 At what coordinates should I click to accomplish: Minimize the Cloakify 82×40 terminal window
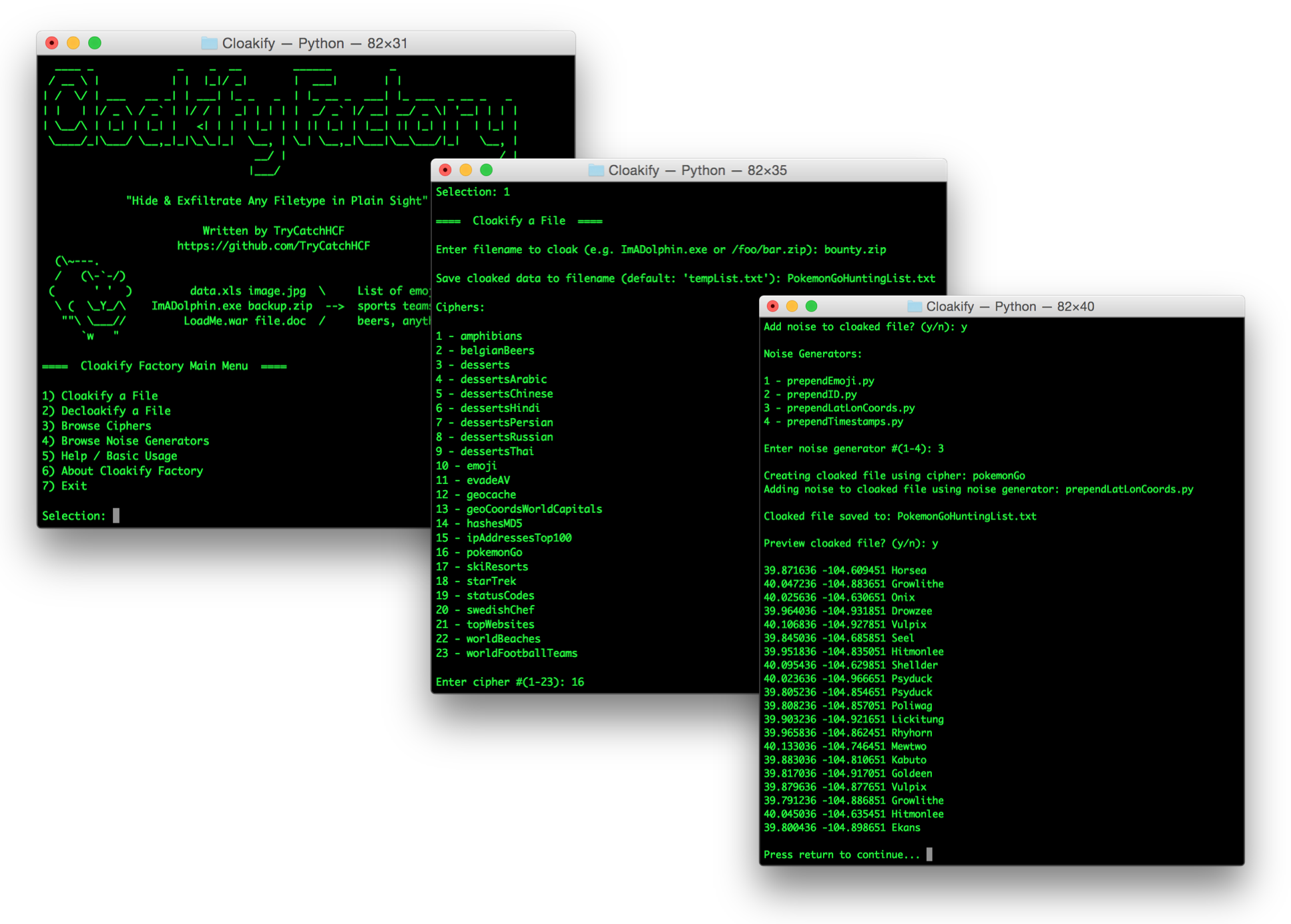tap(792, 306)
